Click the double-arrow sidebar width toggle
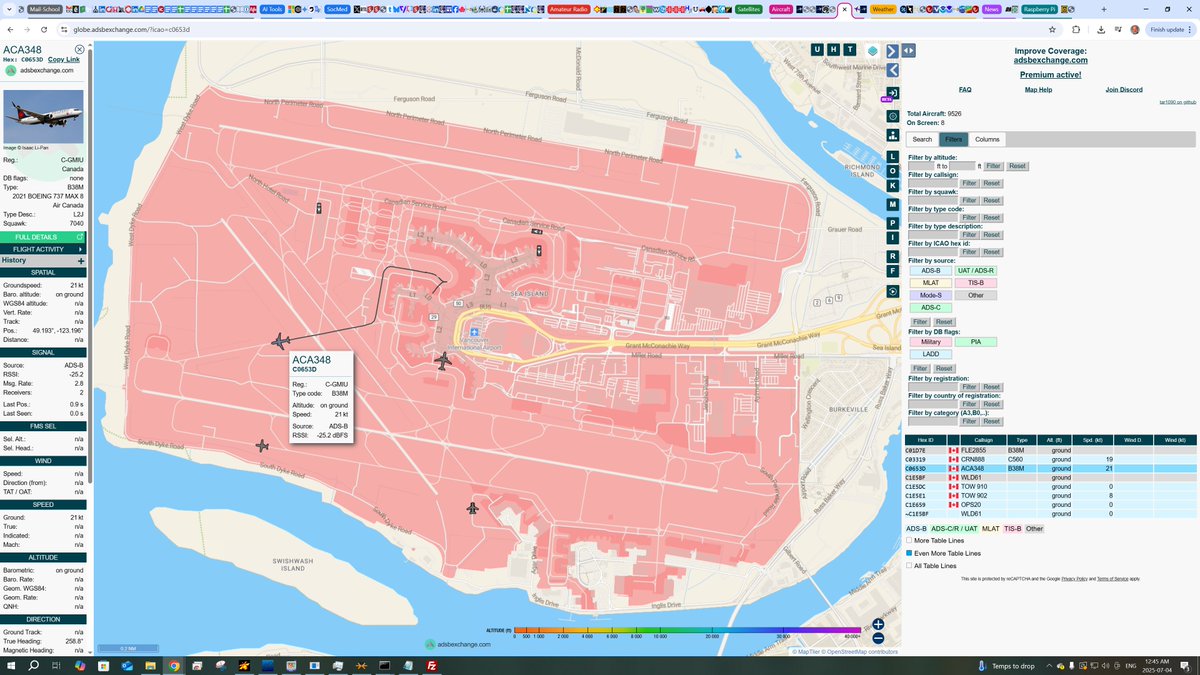Screen dimensions: 1200x675 [909, 50]
